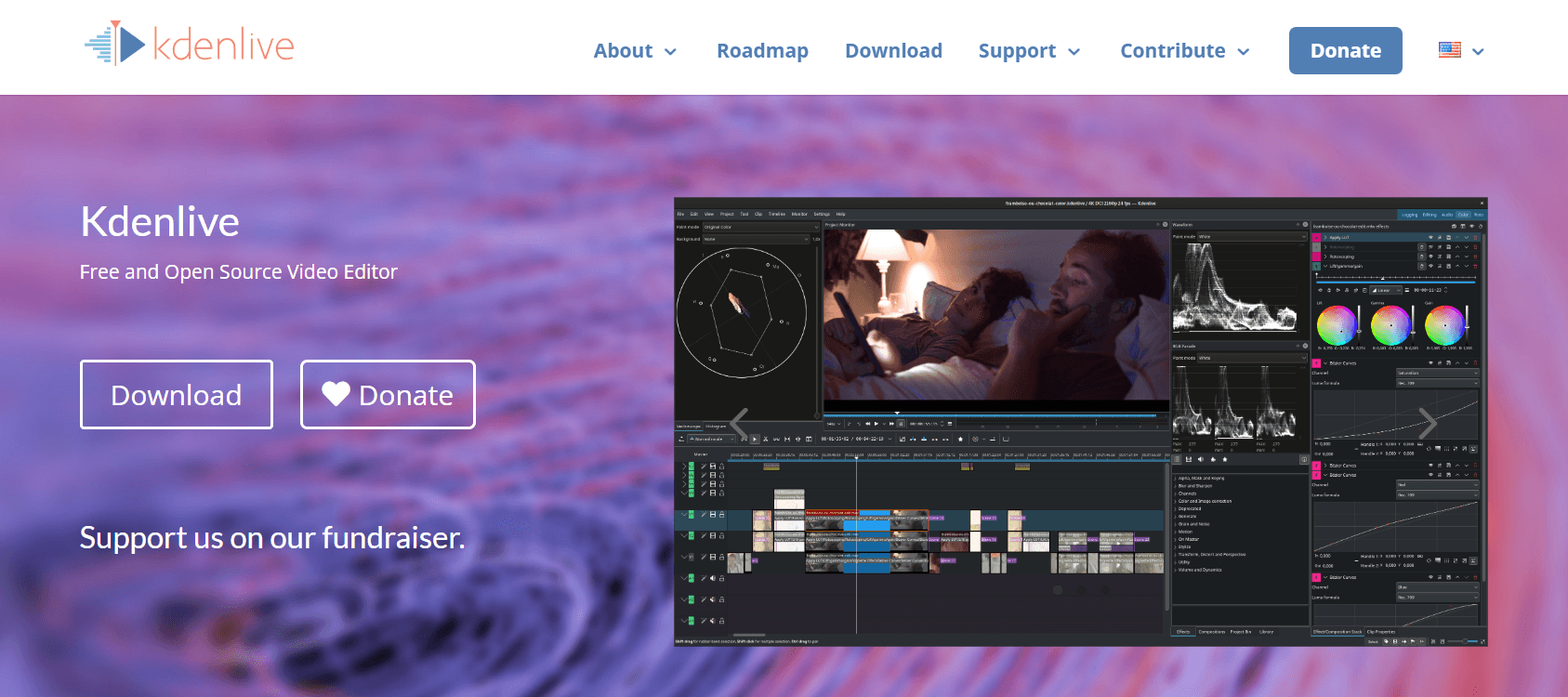
Task: Go to the previous carousel slide
Action: (739, 424)
